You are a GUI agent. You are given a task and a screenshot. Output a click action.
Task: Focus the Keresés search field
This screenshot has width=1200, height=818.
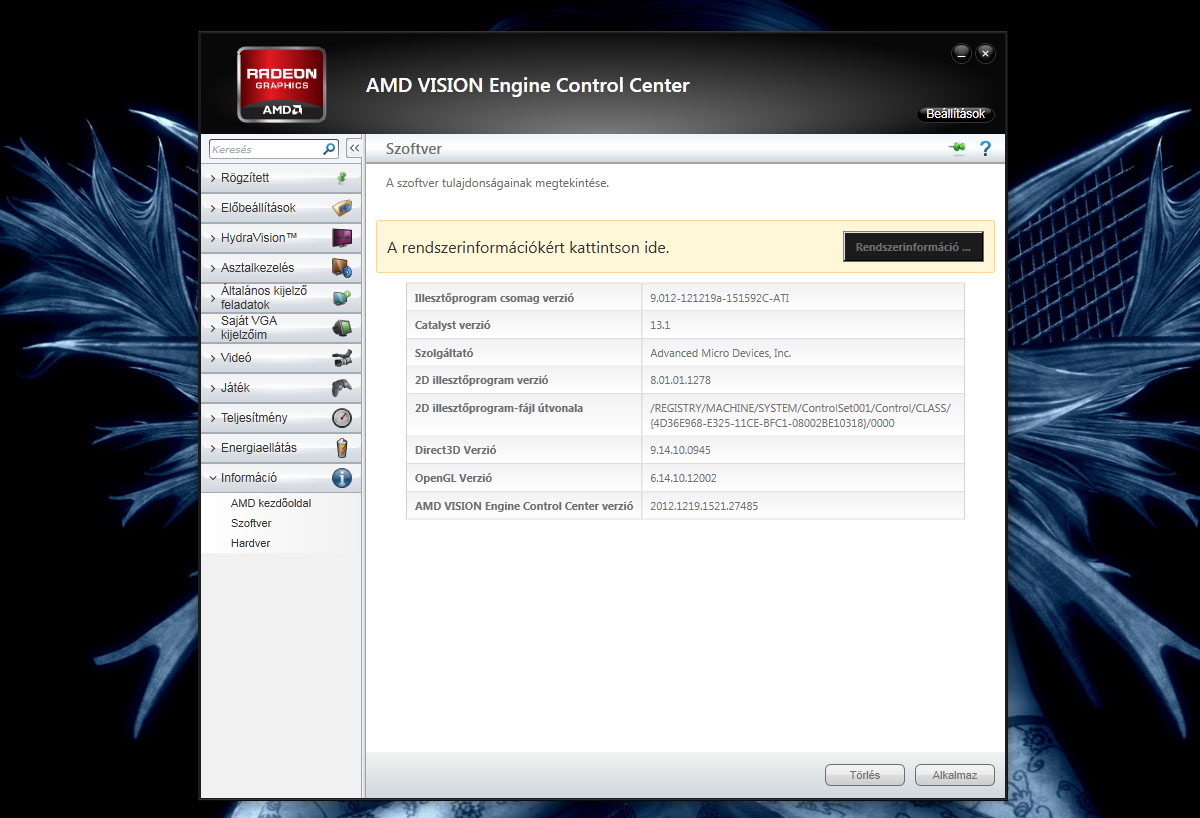pyautogui.click(x=265, y=149)
